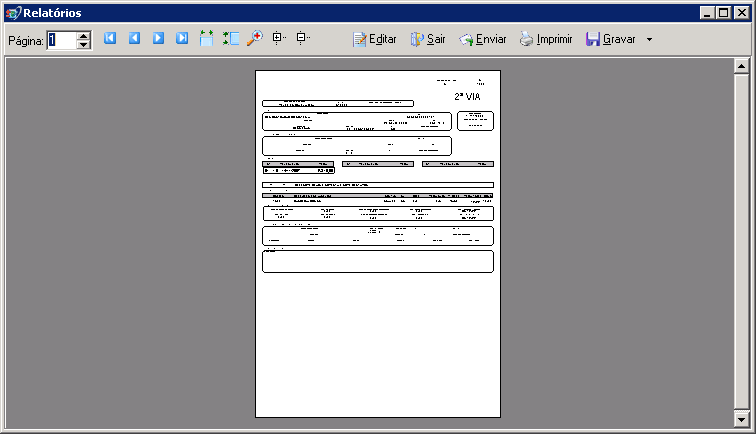Click the vertical scrollbar track

[742, 243]
